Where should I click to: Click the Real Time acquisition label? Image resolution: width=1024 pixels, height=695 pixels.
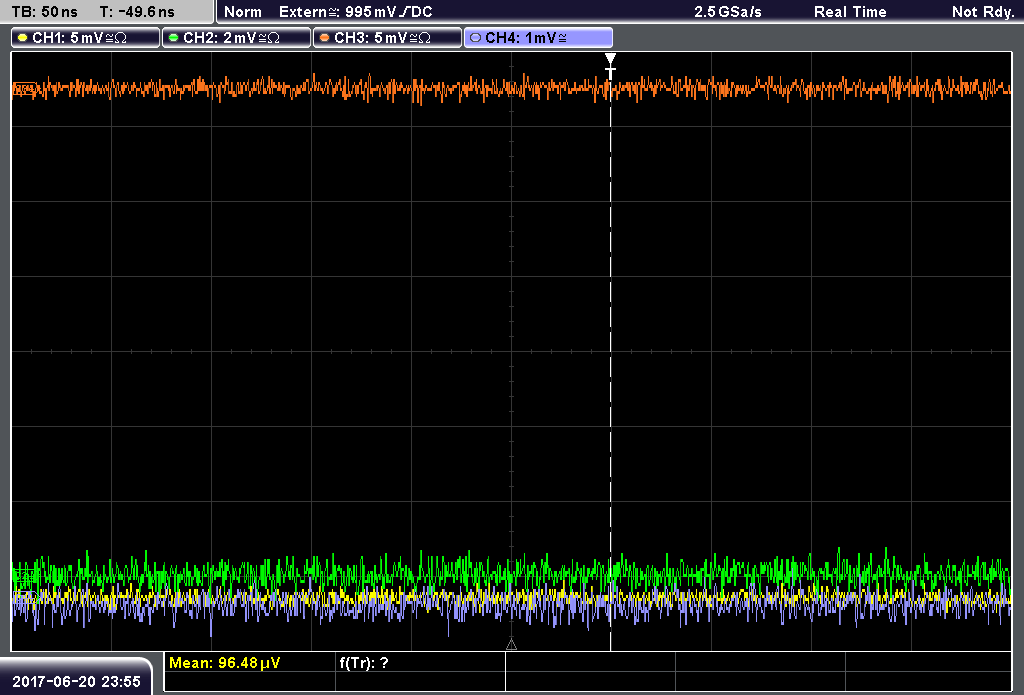pyautogui.click(x=850, y=12)
